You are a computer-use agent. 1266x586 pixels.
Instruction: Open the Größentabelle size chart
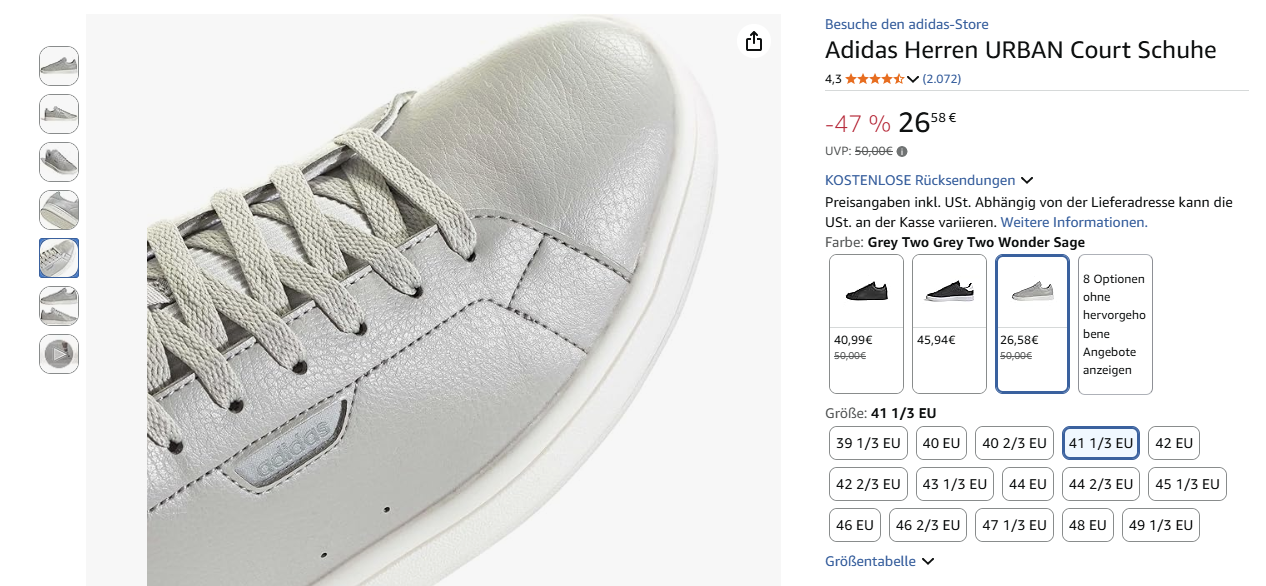point(879,561)
